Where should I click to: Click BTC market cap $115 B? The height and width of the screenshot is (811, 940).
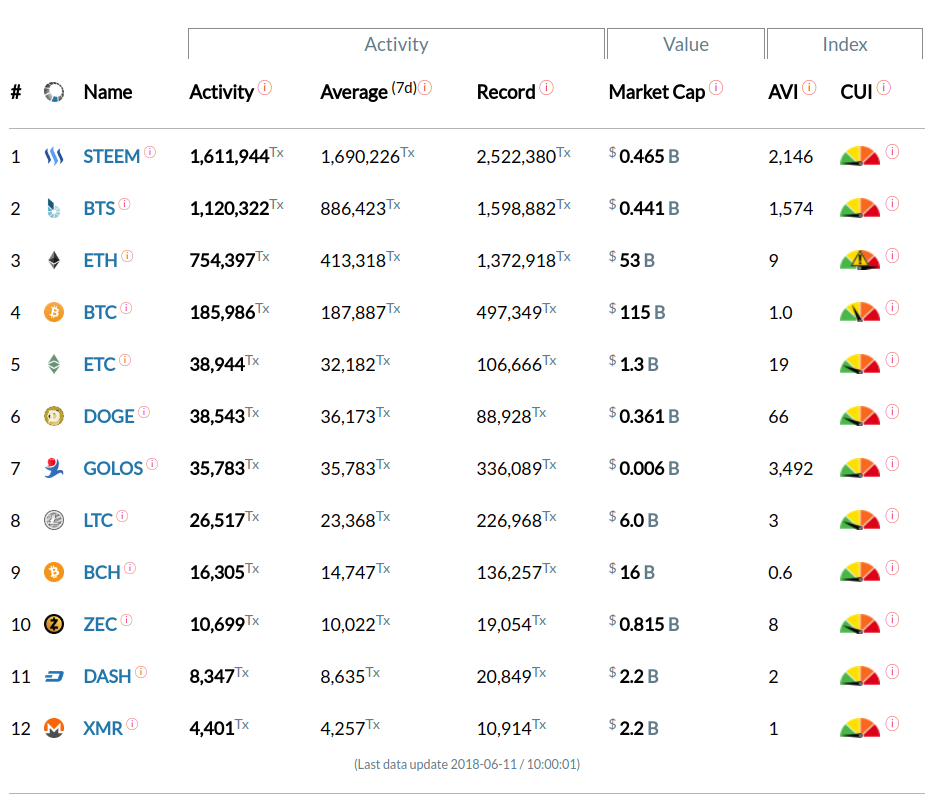point(637,312)
